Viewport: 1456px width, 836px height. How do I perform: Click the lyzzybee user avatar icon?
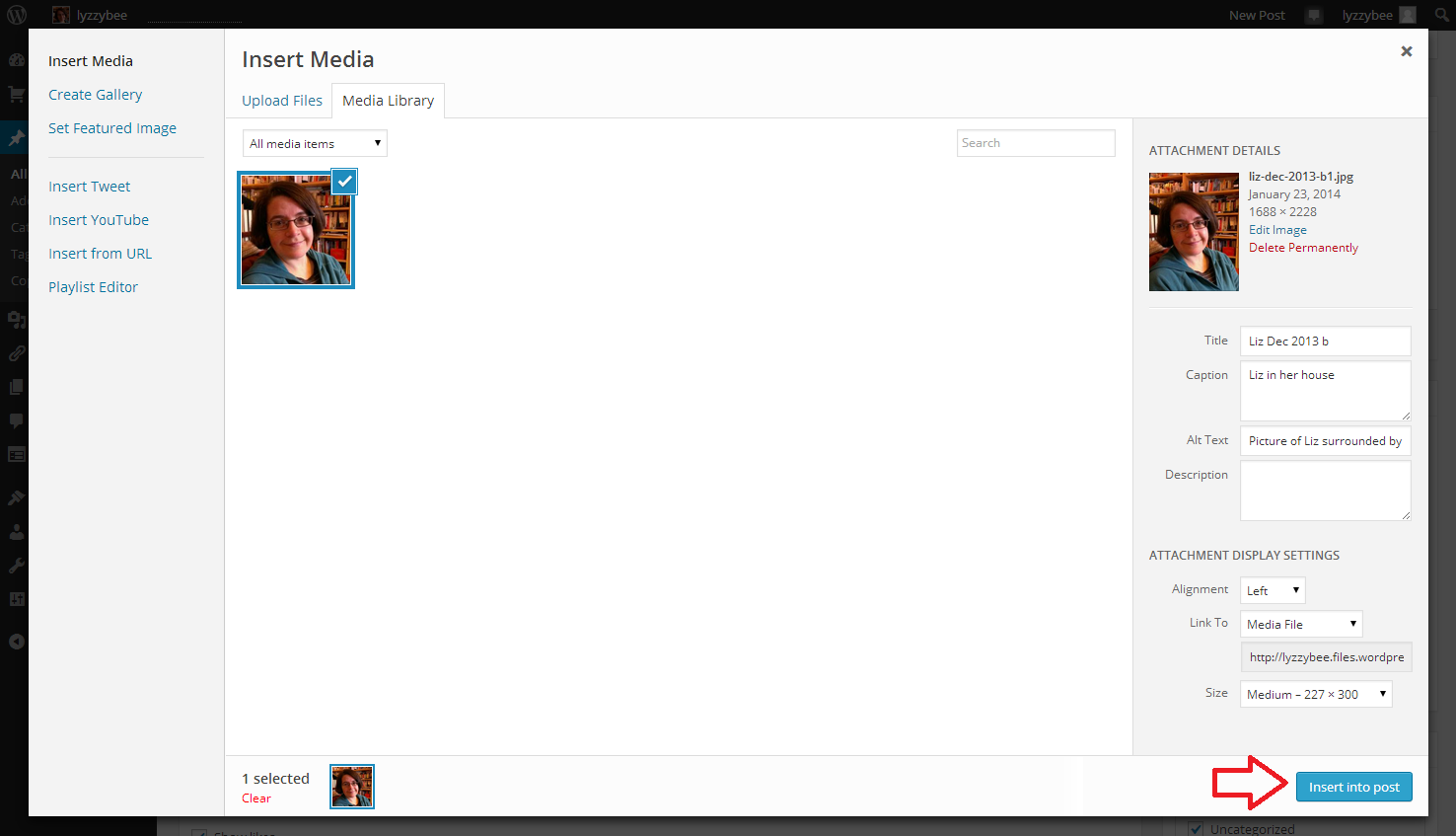pyautogui.click(x=1408, y=15)
